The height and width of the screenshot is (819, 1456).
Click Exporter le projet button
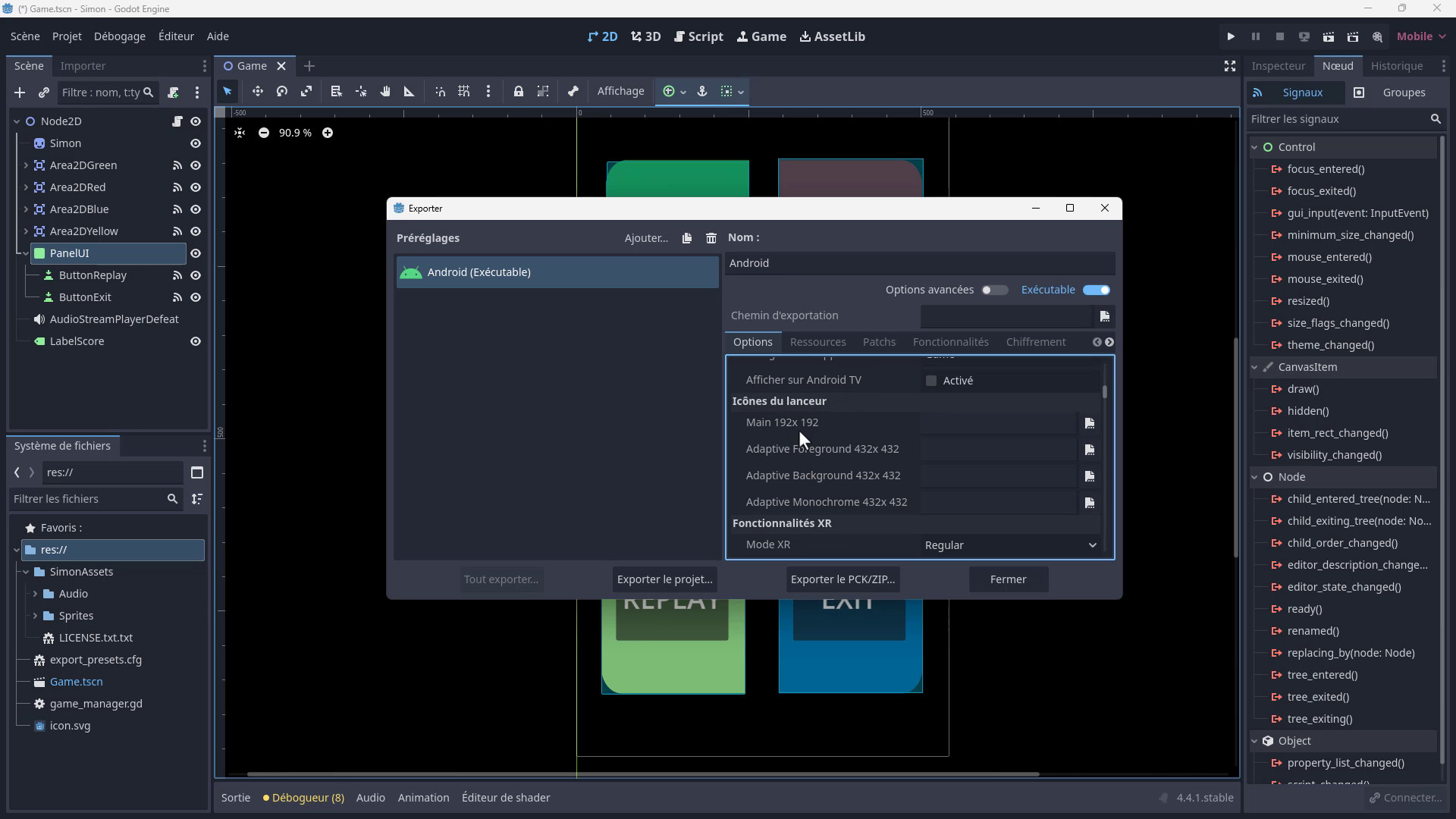[664, 579]
